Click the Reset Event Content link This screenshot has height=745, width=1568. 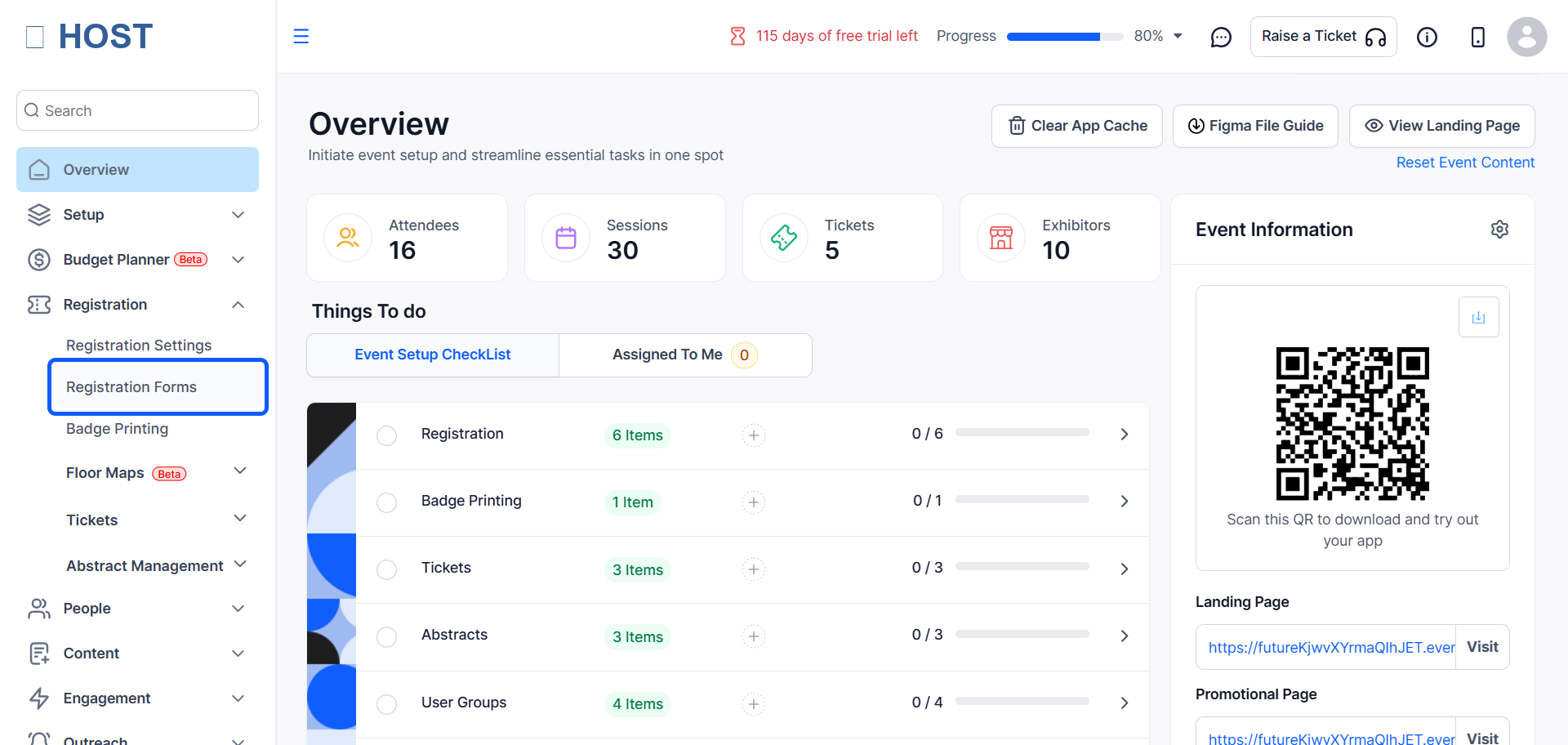coord(1465,163)
